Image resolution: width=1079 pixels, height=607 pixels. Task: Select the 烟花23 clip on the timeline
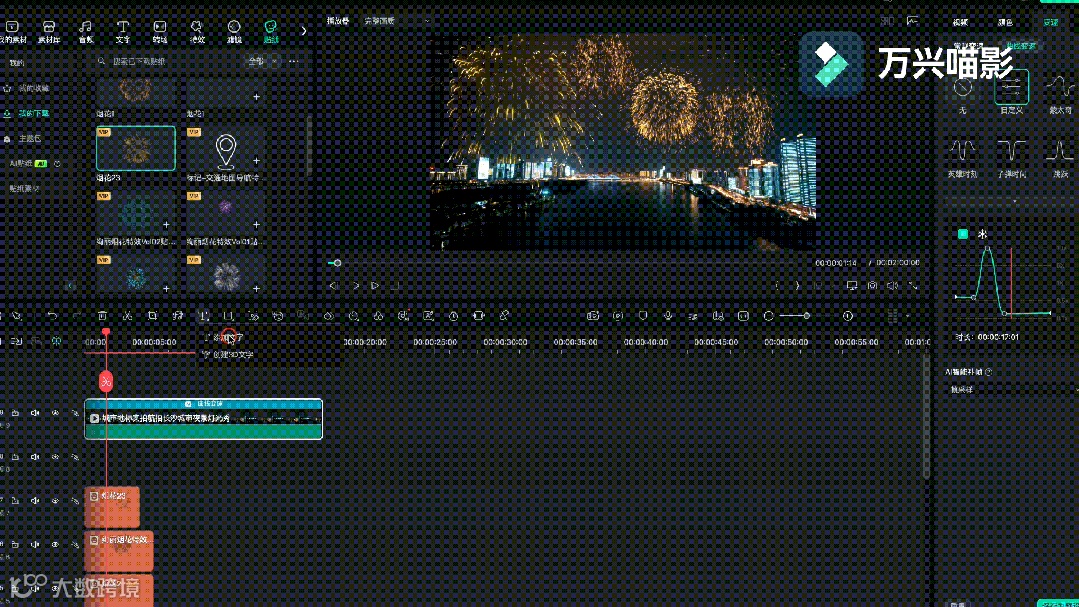point(112,507)
